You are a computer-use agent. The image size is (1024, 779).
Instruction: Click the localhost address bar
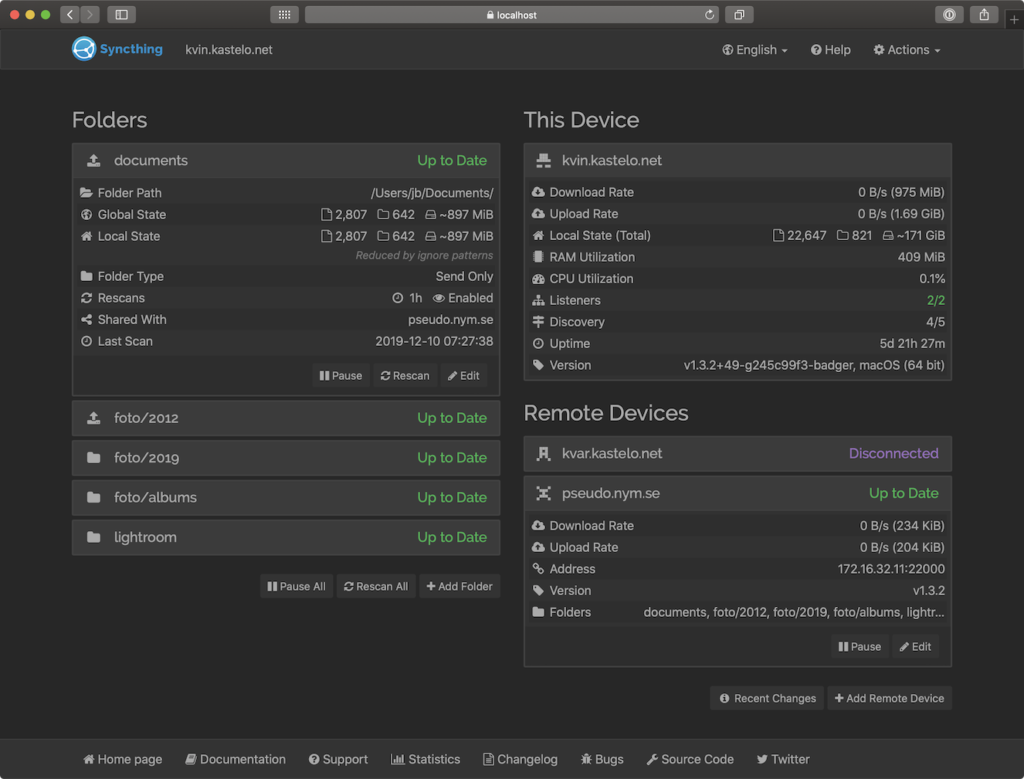[510, 15]
